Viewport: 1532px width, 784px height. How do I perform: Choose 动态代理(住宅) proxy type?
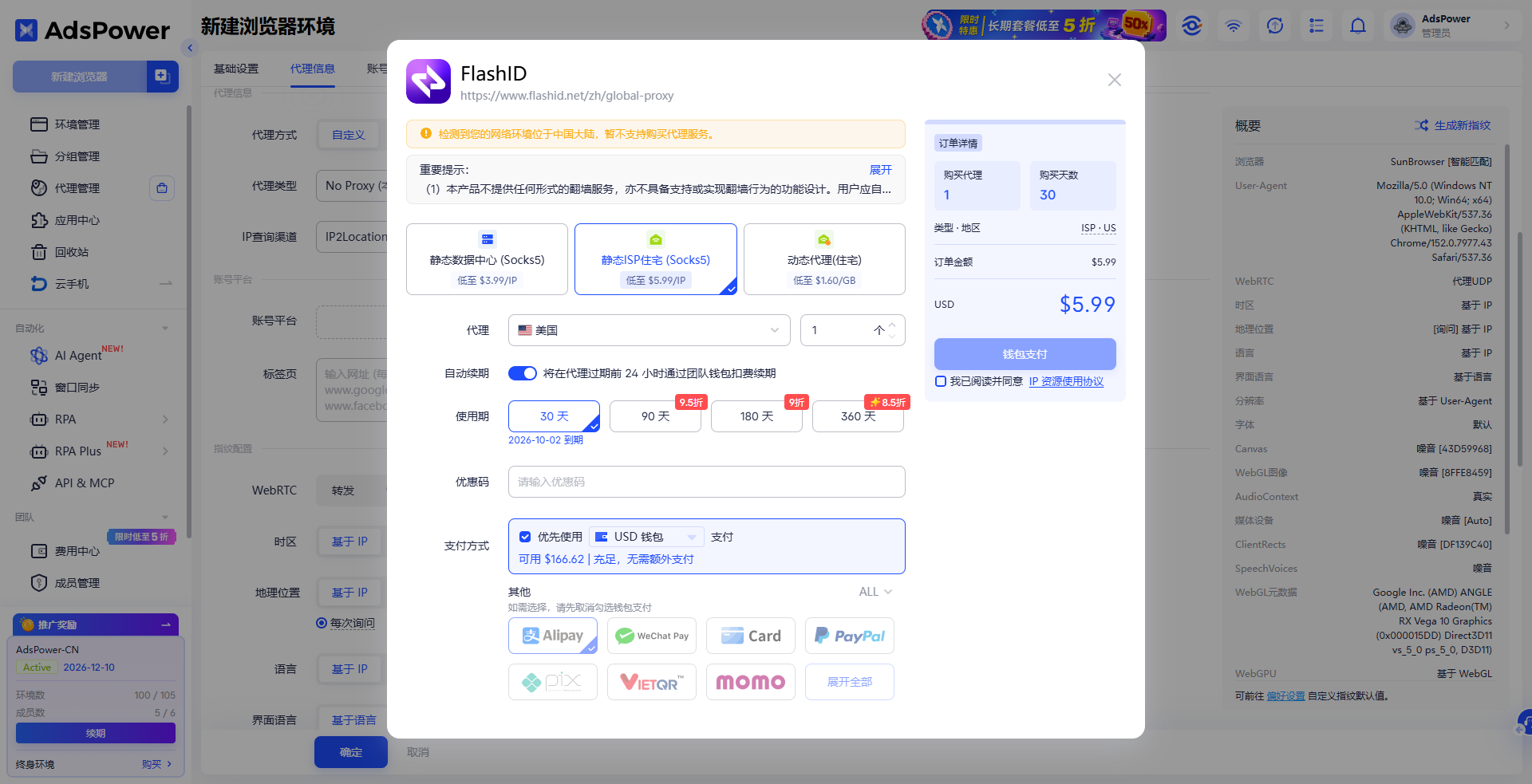[x=824, y=259]
